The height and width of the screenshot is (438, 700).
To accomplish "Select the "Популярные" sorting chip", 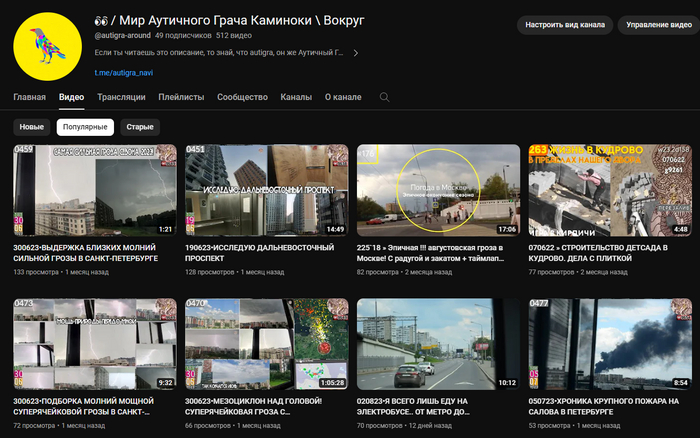I will [85, 127].
